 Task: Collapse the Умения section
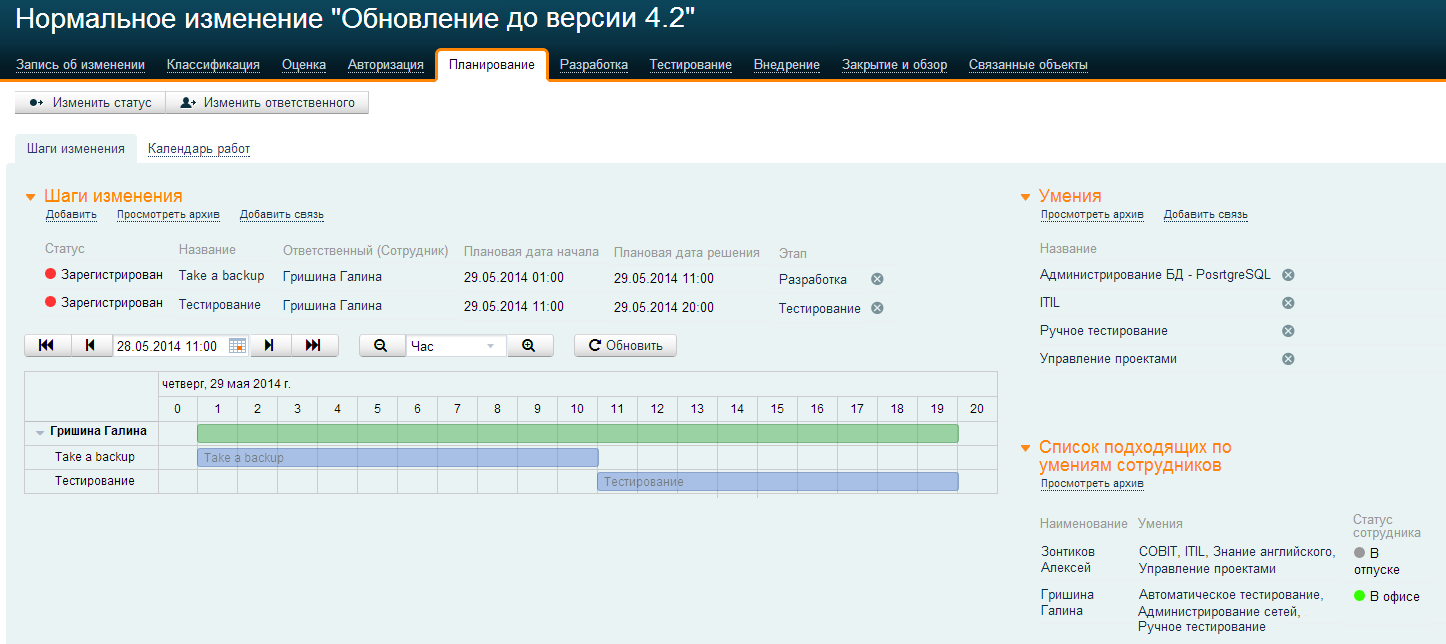pos(1026,197)
